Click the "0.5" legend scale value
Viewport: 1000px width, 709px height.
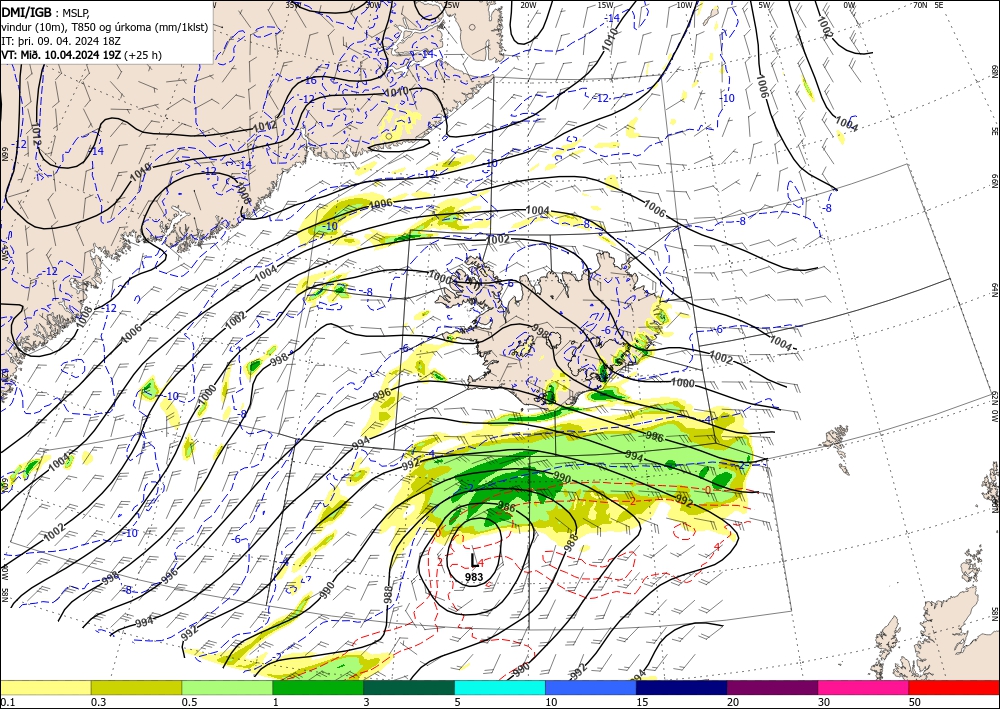(x=189, y=702)
